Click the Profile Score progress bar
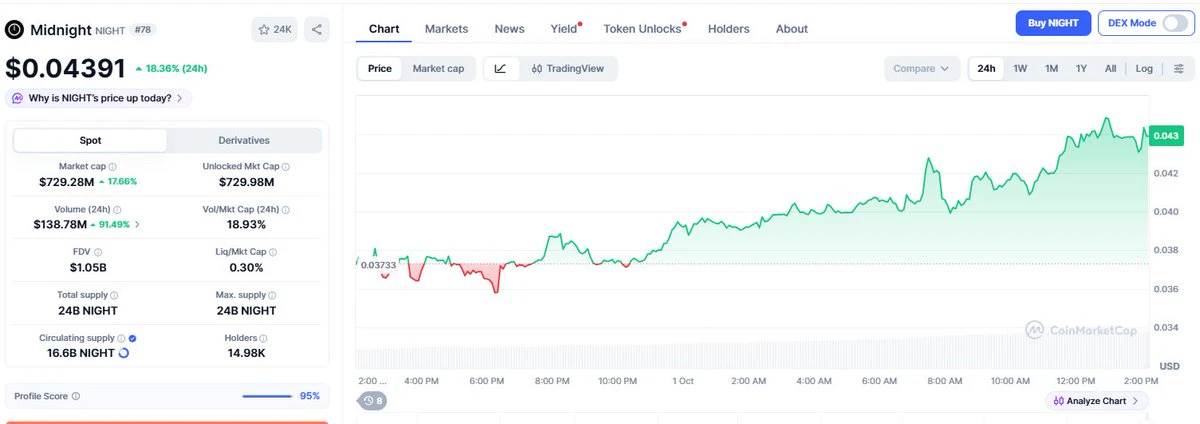 266,397
